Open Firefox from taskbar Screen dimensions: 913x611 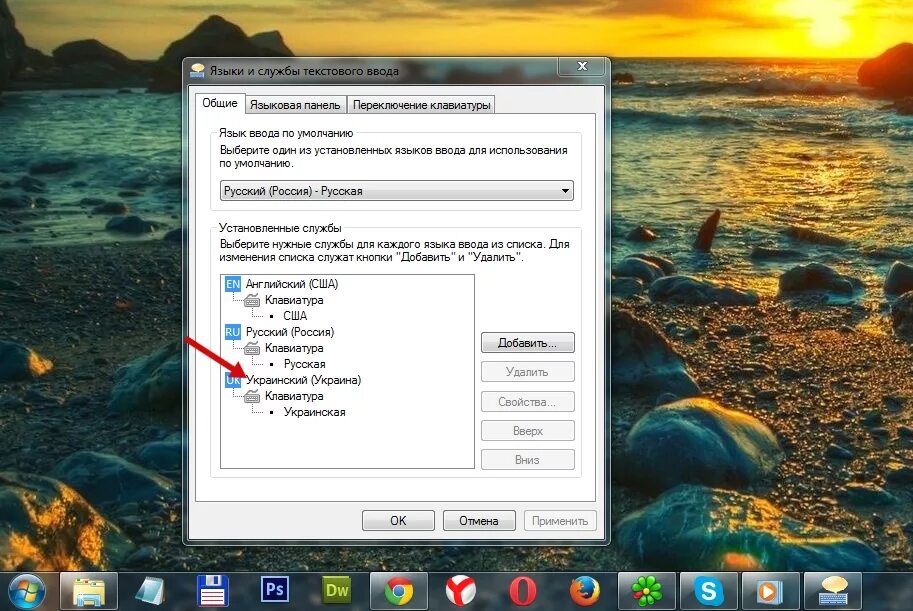click(585, 592)
